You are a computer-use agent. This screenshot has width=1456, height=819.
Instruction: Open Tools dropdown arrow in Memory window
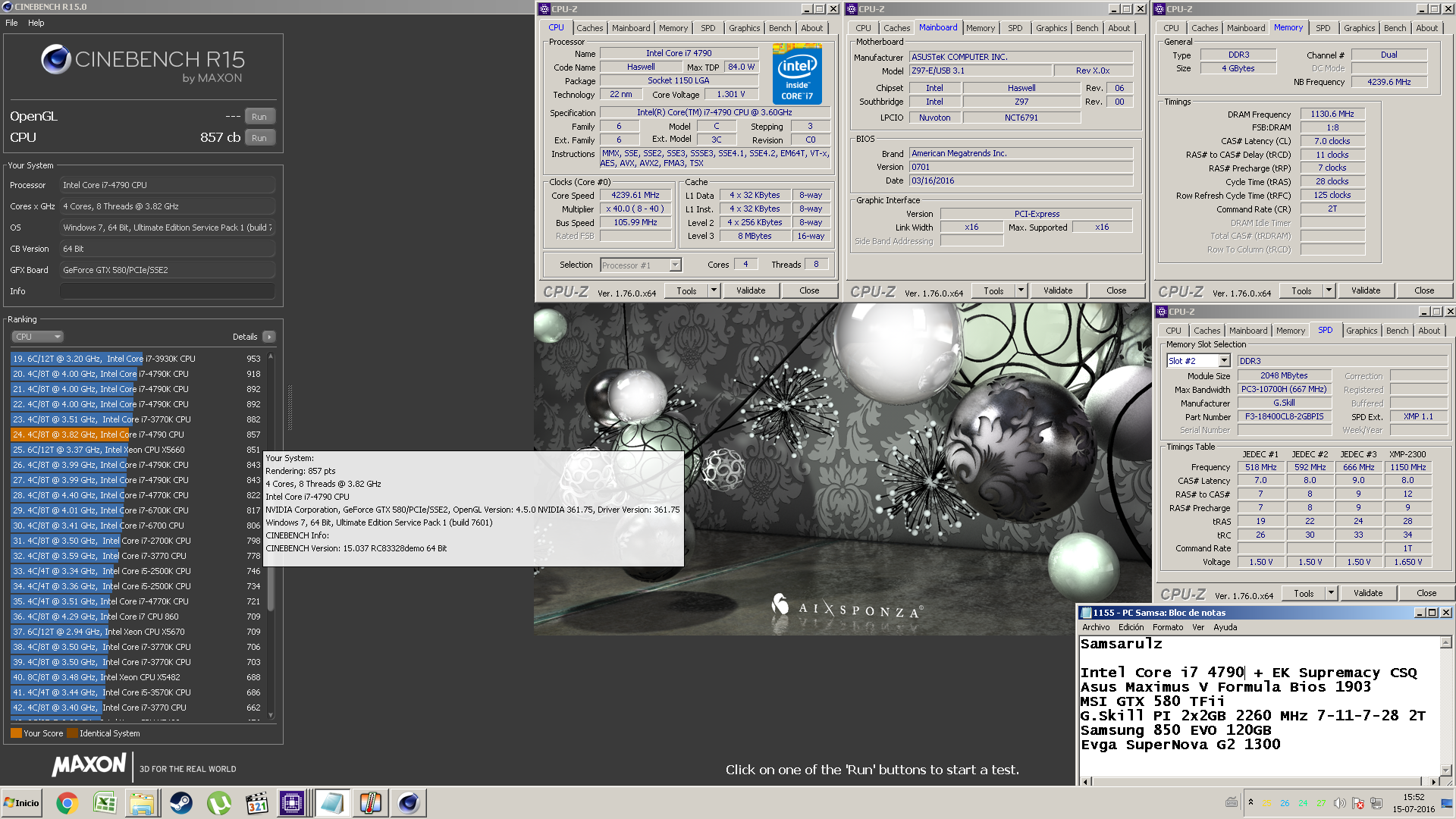coord(1329,290)
